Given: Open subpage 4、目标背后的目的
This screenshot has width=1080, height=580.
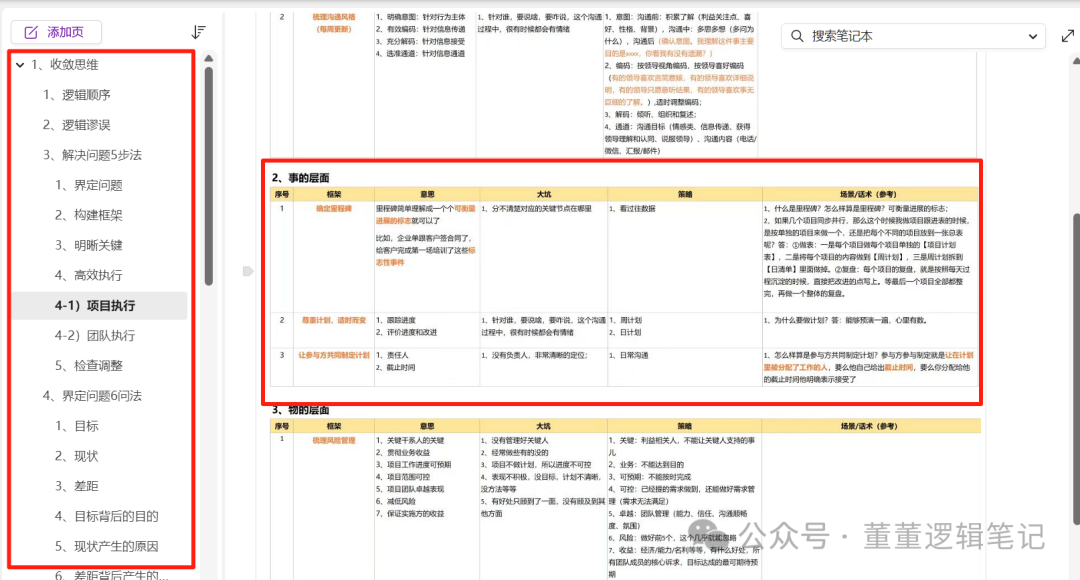Looking at the screenshot, I should point(107,517).
